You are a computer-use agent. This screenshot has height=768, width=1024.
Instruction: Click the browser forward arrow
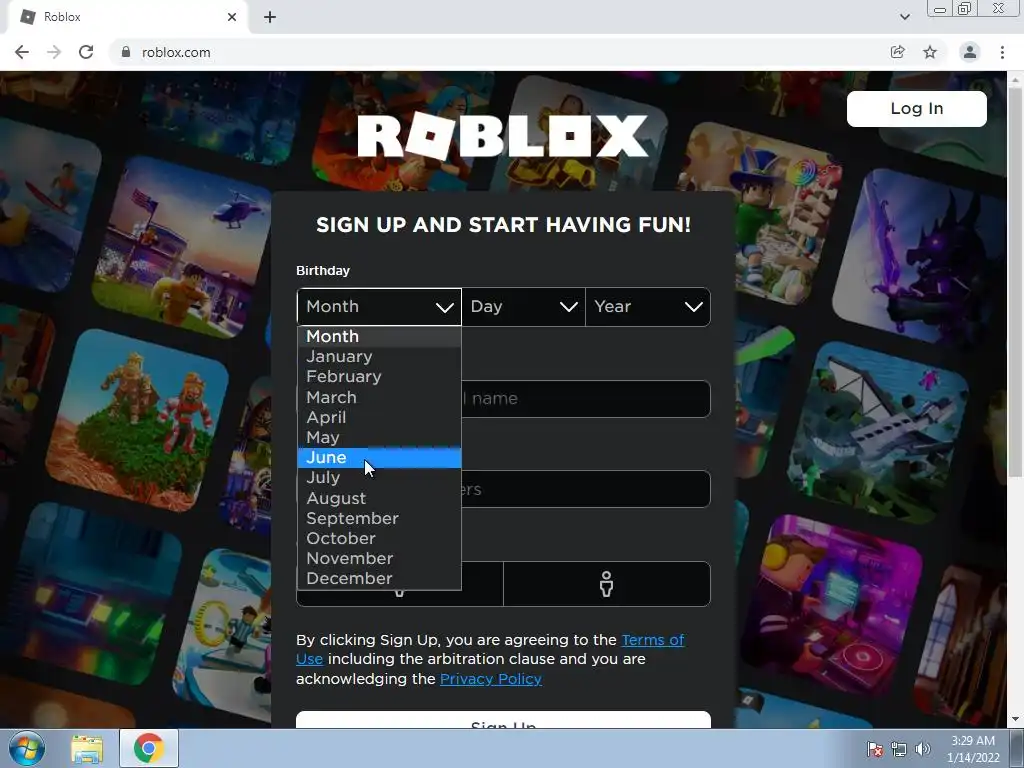(x=54, y=52)
